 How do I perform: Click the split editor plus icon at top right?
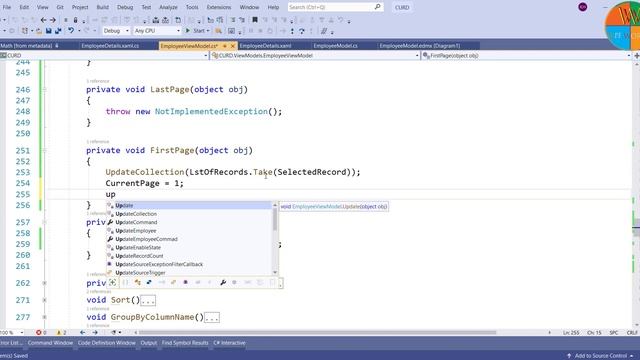636,56
